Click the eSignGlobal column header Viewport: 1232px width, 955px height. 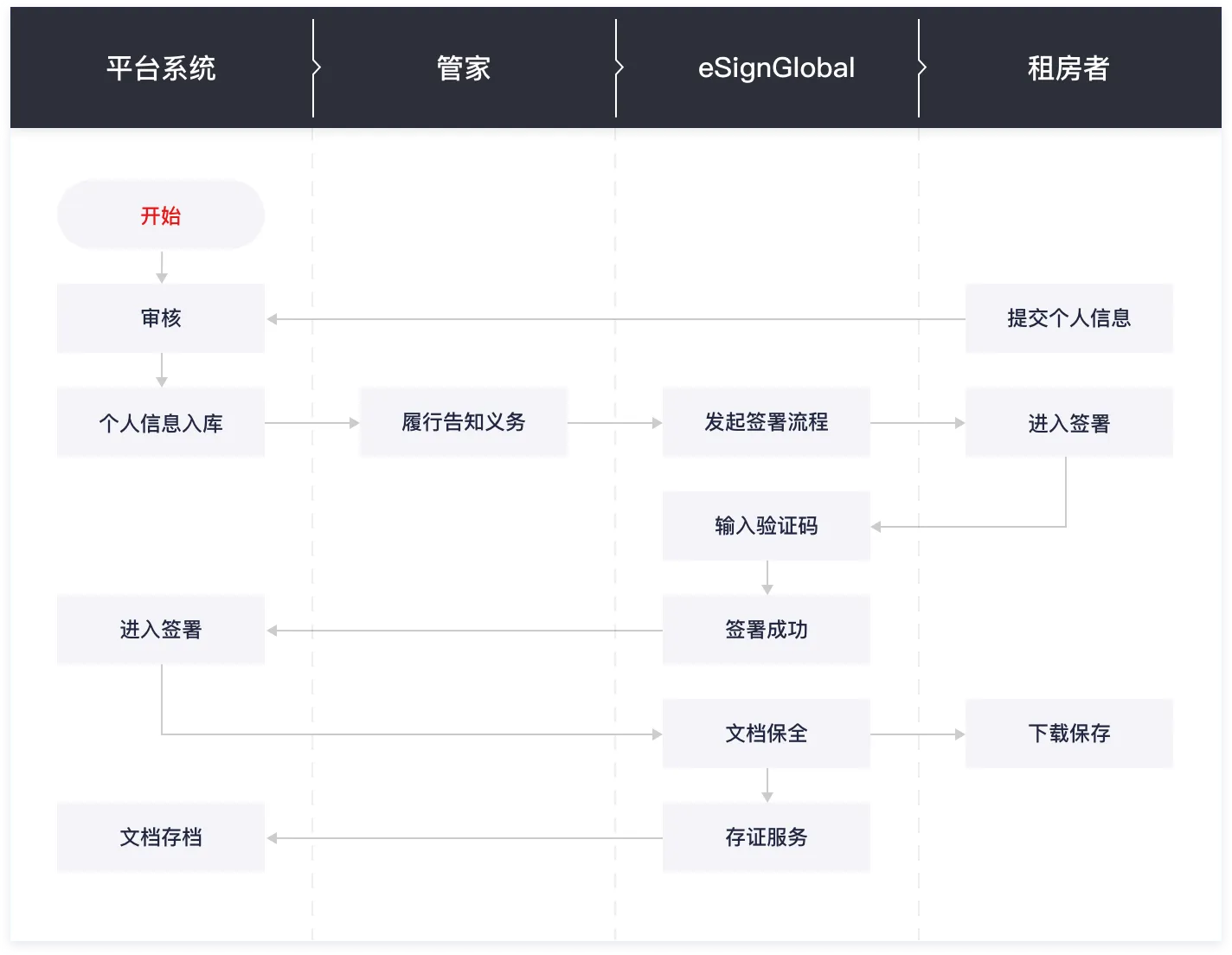point(776,67)
